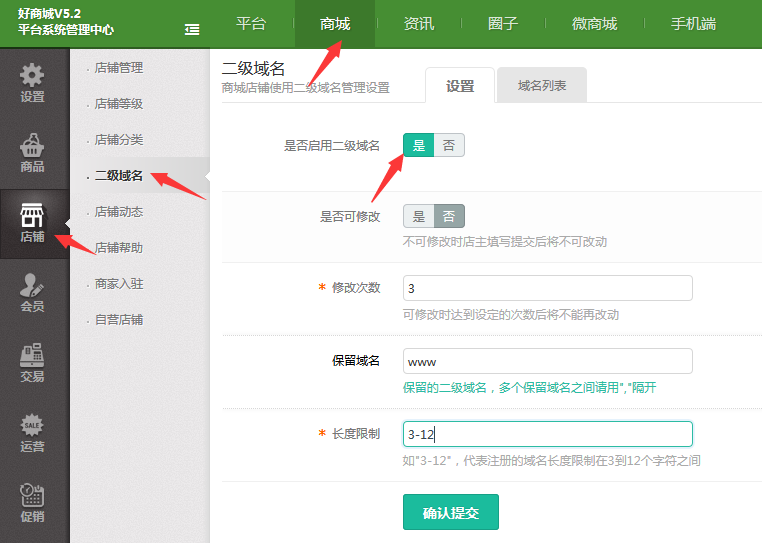The width and height of the screenshot is (762, 543).
Task: Open 店铺帮助 in the submenu
Action: click(119, 247)
